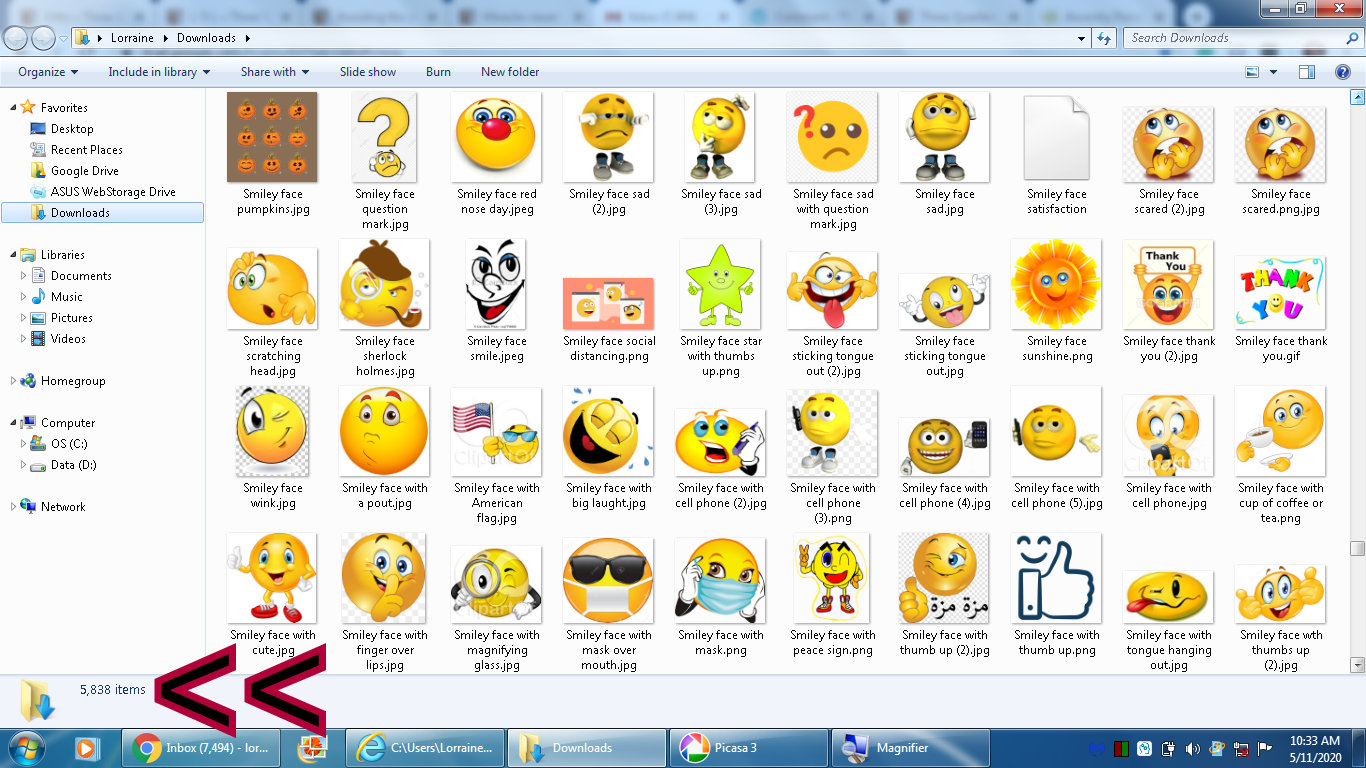Click the Windows Start orb

[x=26, y=748]
